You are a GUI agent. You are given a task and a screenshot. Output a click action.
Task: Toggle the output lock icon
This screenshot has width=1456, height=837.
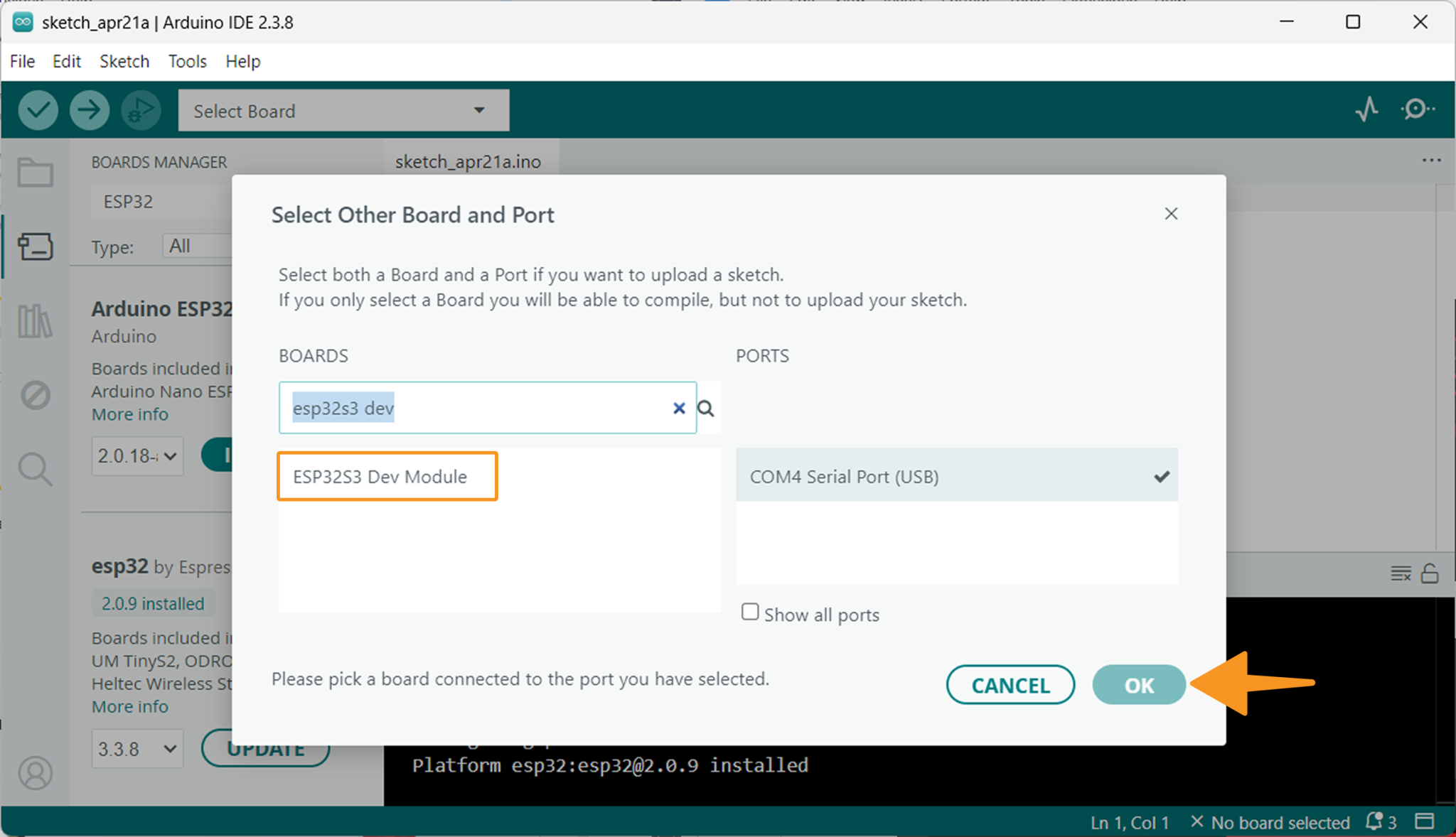tap(1430, 573)
